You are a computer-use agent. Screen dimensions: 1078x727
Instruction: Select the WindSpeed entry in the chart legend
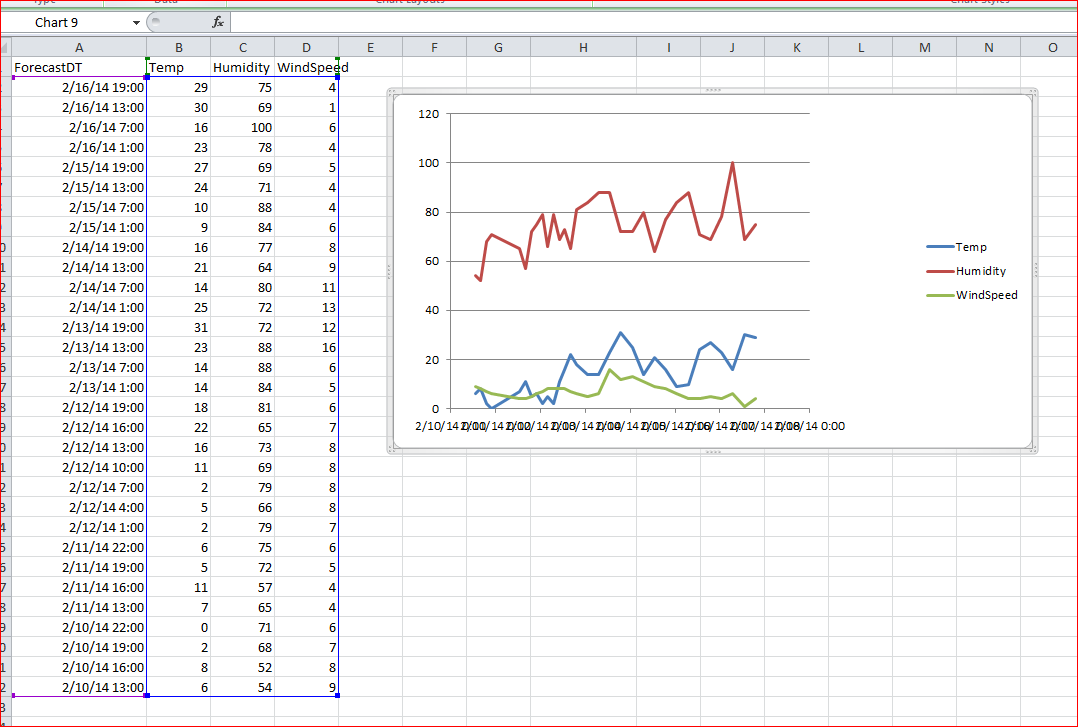tap(972, 294)
